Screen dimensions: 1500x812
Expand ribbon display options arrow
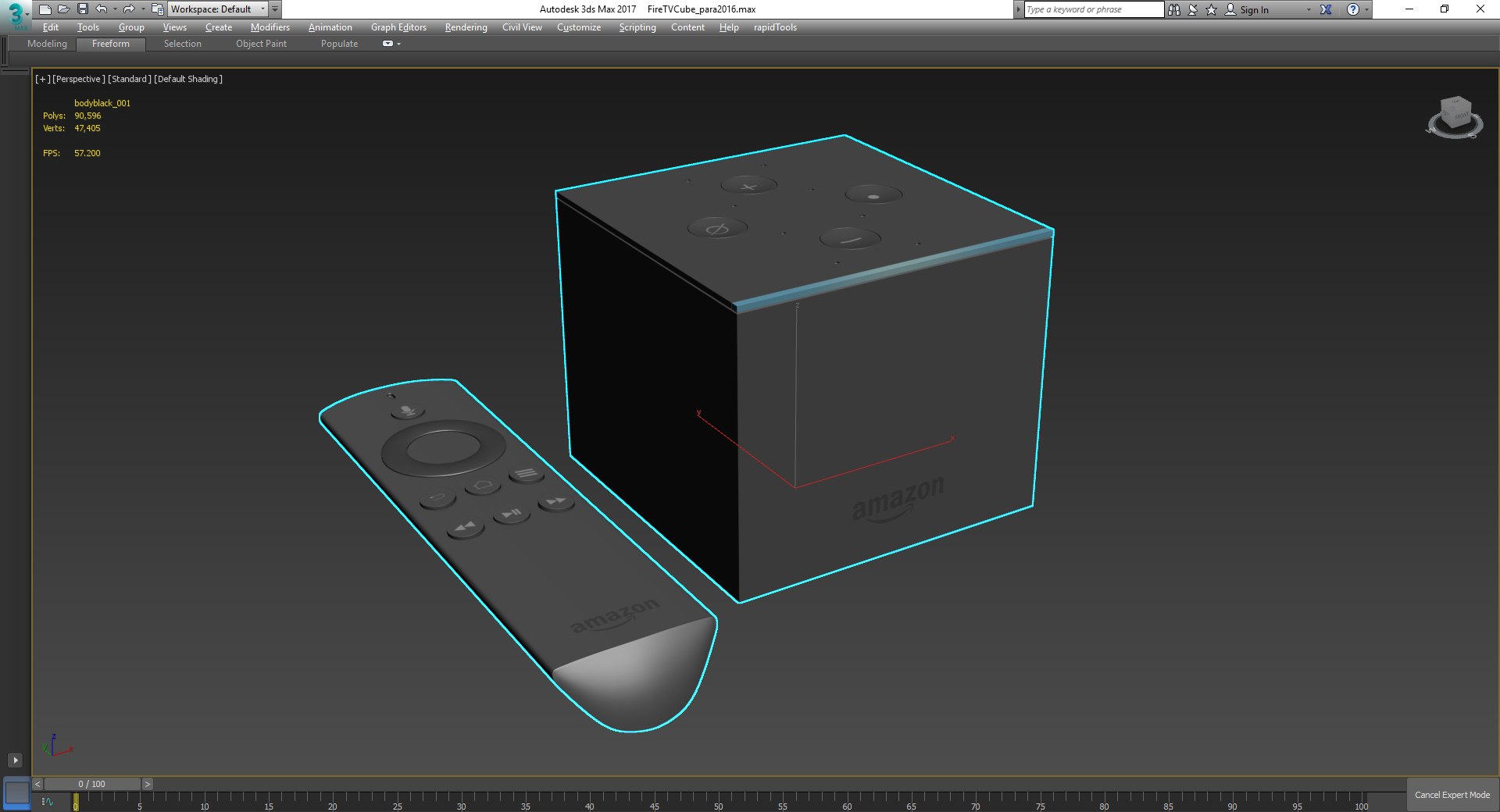tap(399, 44)
